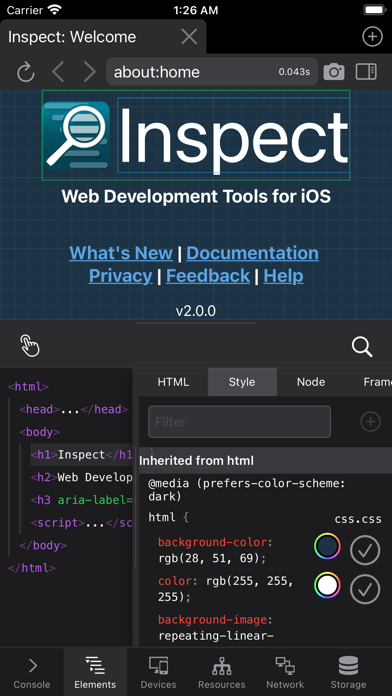Close the Inspect: Welcome tab

pyautogui.click(x=189, y=37)
